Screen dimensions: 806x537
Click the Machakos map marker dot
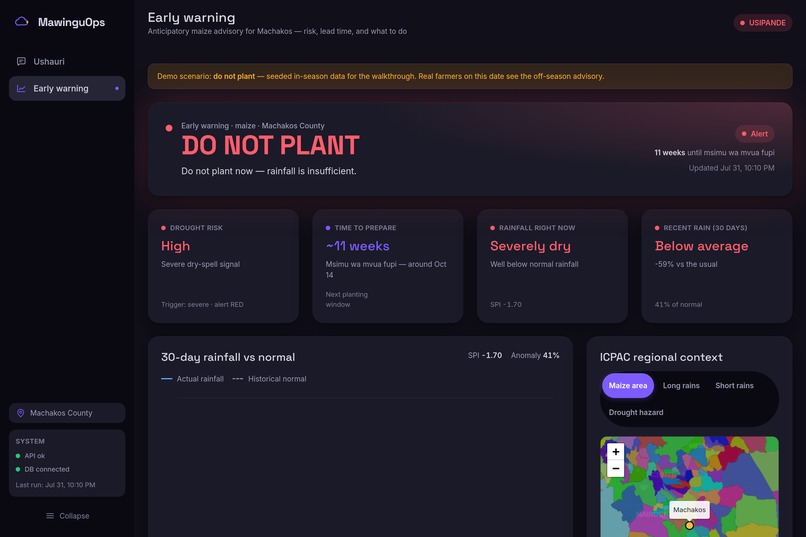pyautogui.click(x=689, y=525)
